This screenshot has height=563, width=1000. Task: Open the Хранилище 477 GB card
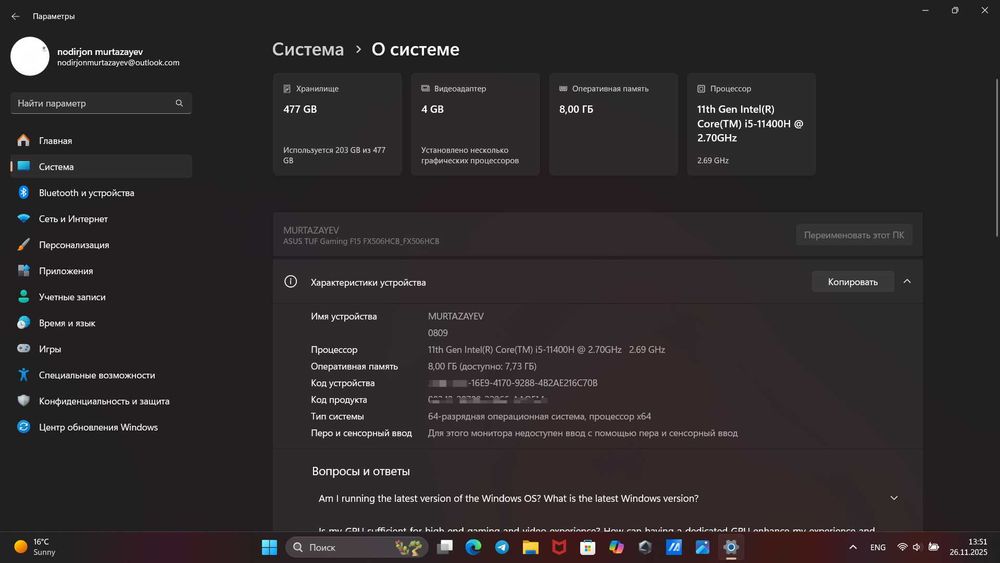click(x=337, y=124)
